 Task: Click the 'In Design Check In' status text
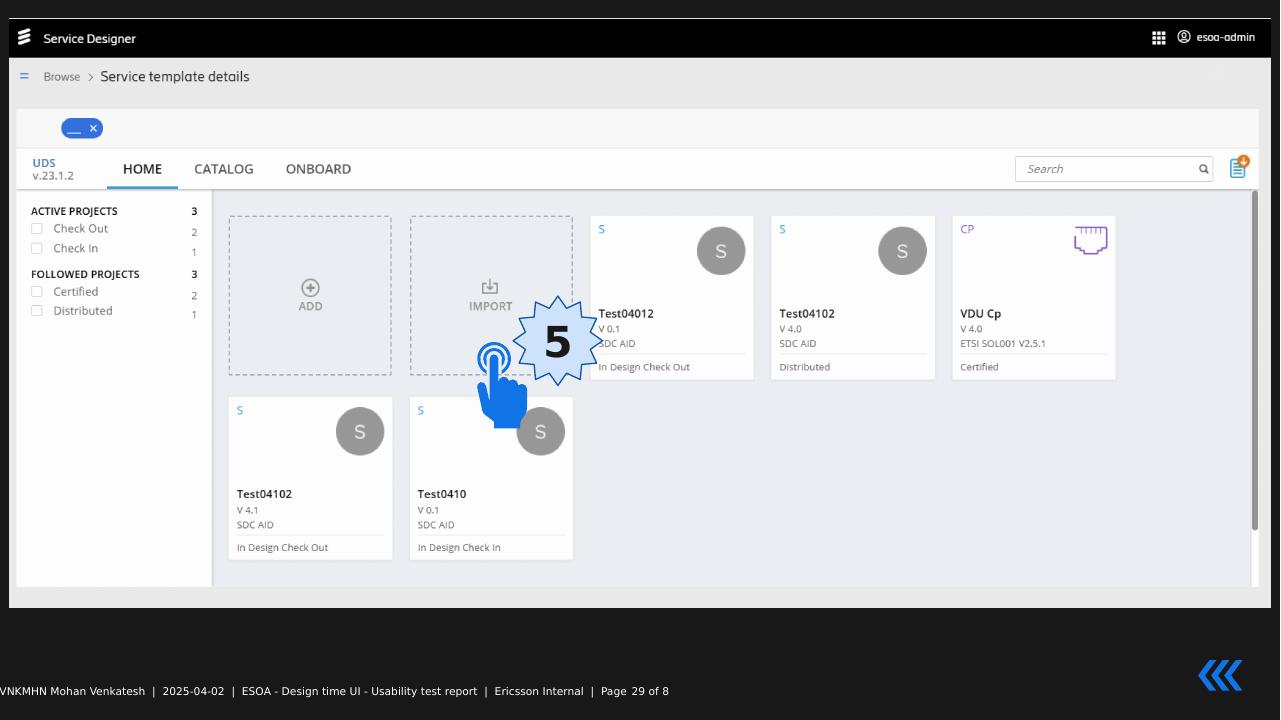[x=459, y=548]
